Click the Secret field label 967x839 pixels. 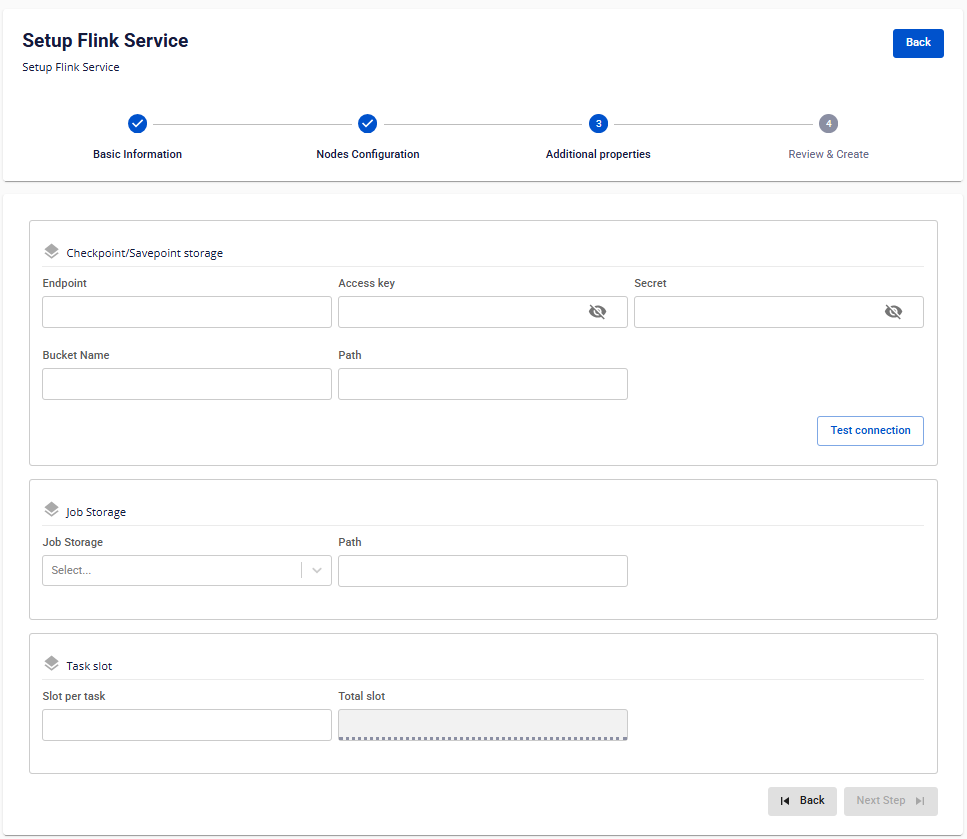coord(651,283)
